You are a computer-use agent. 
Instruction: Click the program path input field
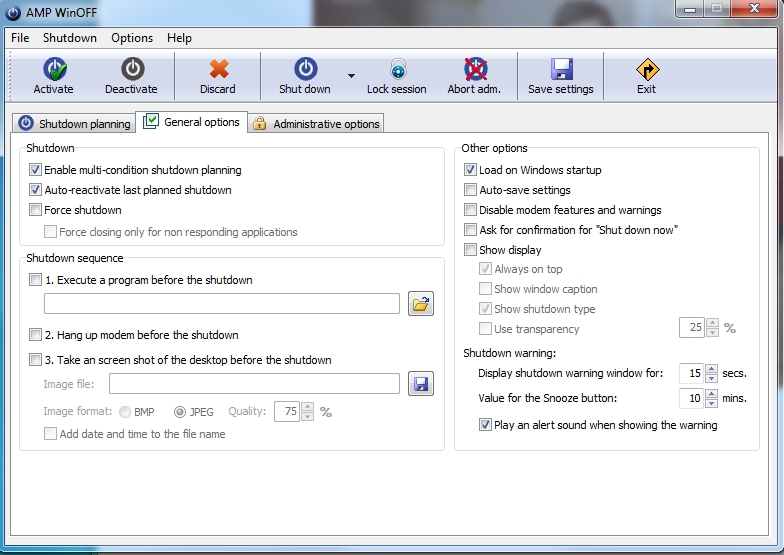coord(222,304)
